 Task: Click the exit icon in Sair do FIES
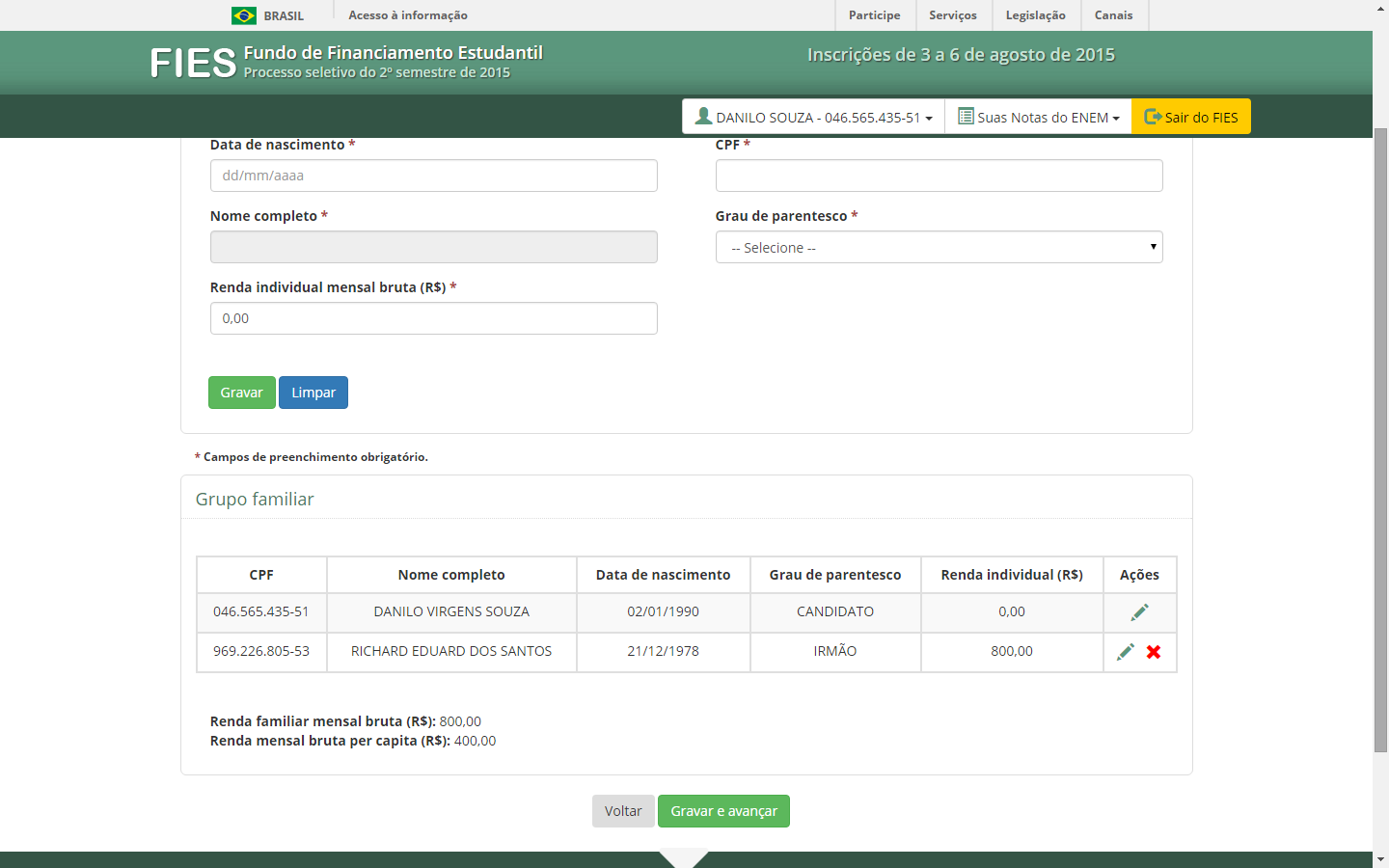(x=1153, y=117)
